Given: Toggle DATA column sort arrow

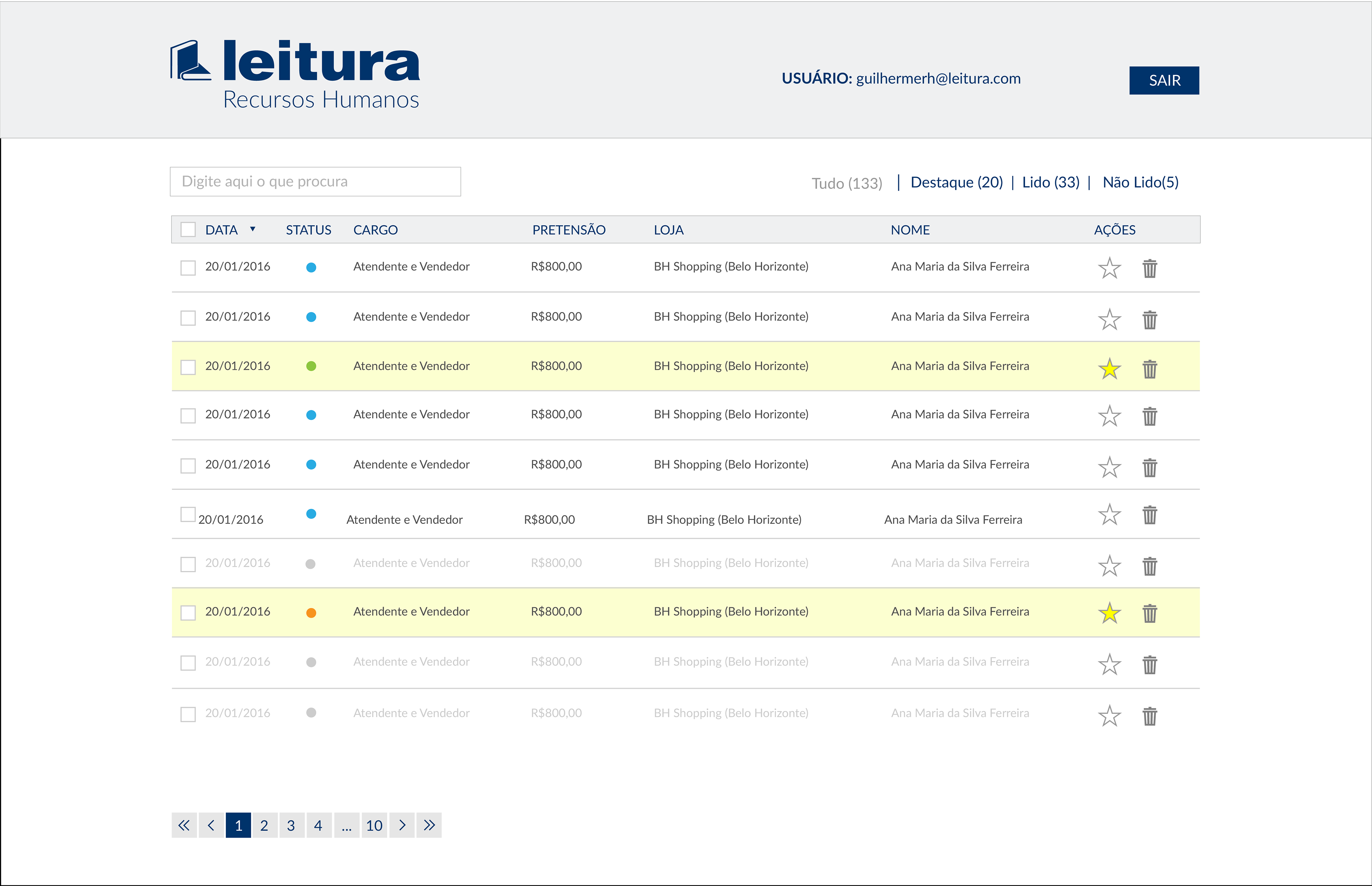Looking at the screenshot, I should tap(252, 230).
